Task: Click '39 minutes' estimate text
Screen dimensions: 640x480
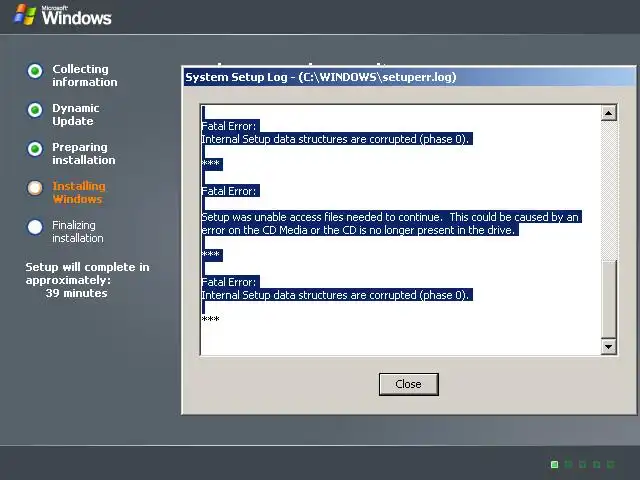Action: tap(76, 293)
